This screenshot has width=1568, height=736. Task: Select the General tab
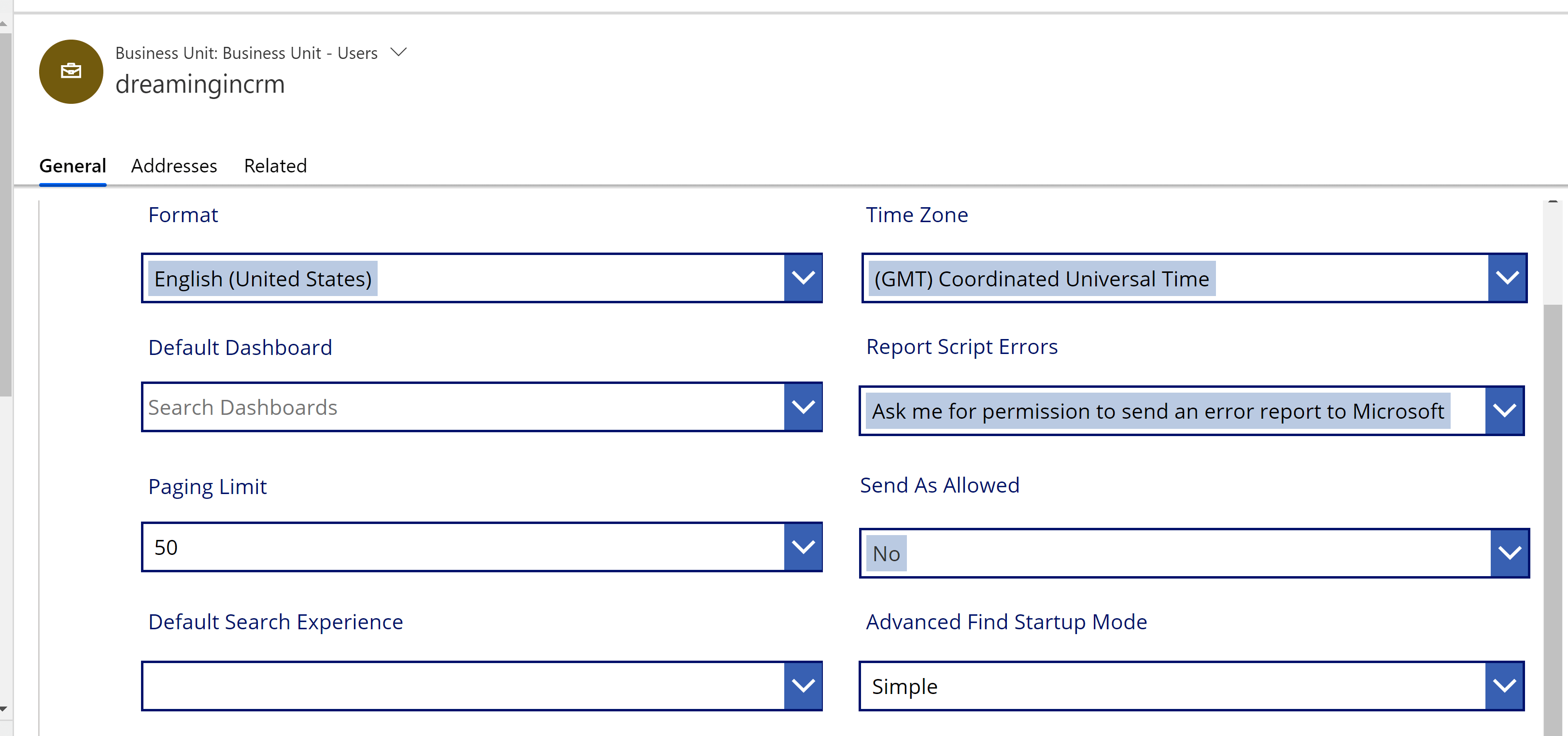72,166
